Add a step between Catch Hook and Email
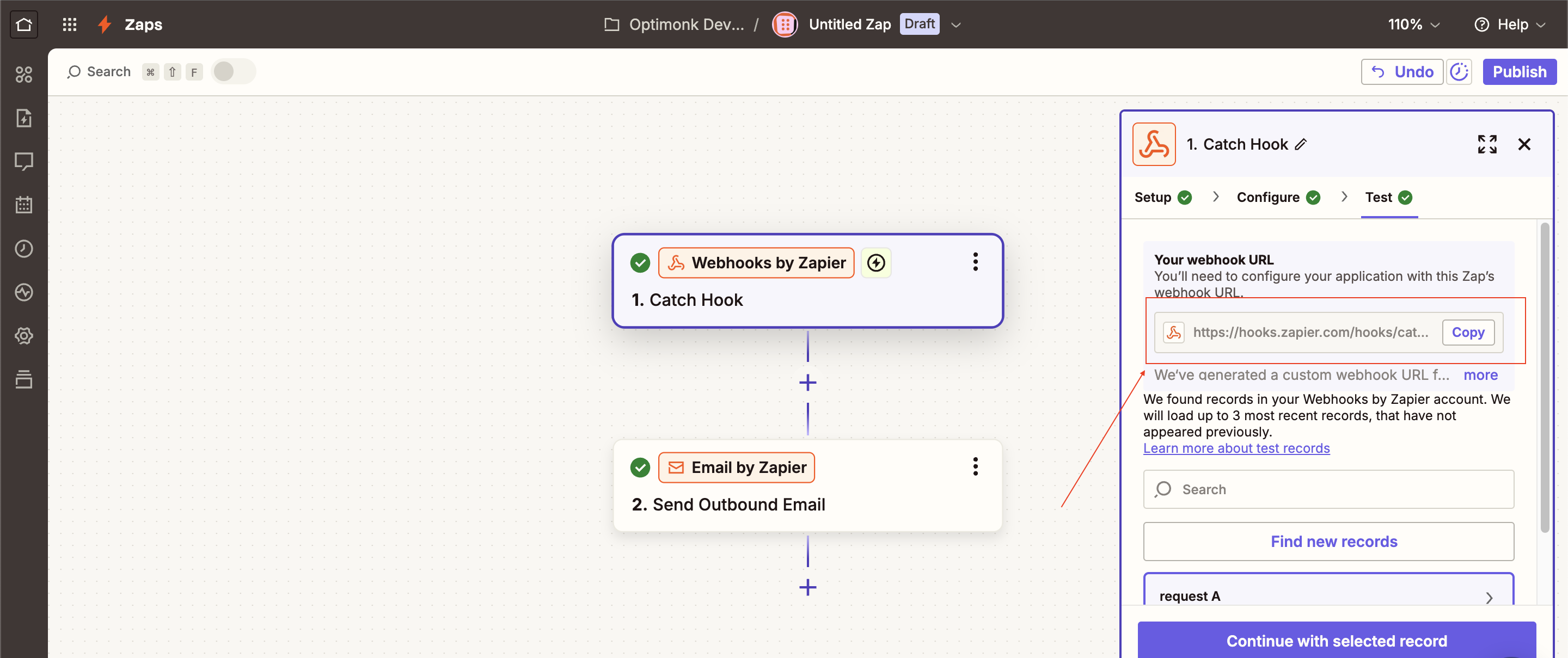The height and width of the screenshot is (658, 1568). click(x=808, y=383)
